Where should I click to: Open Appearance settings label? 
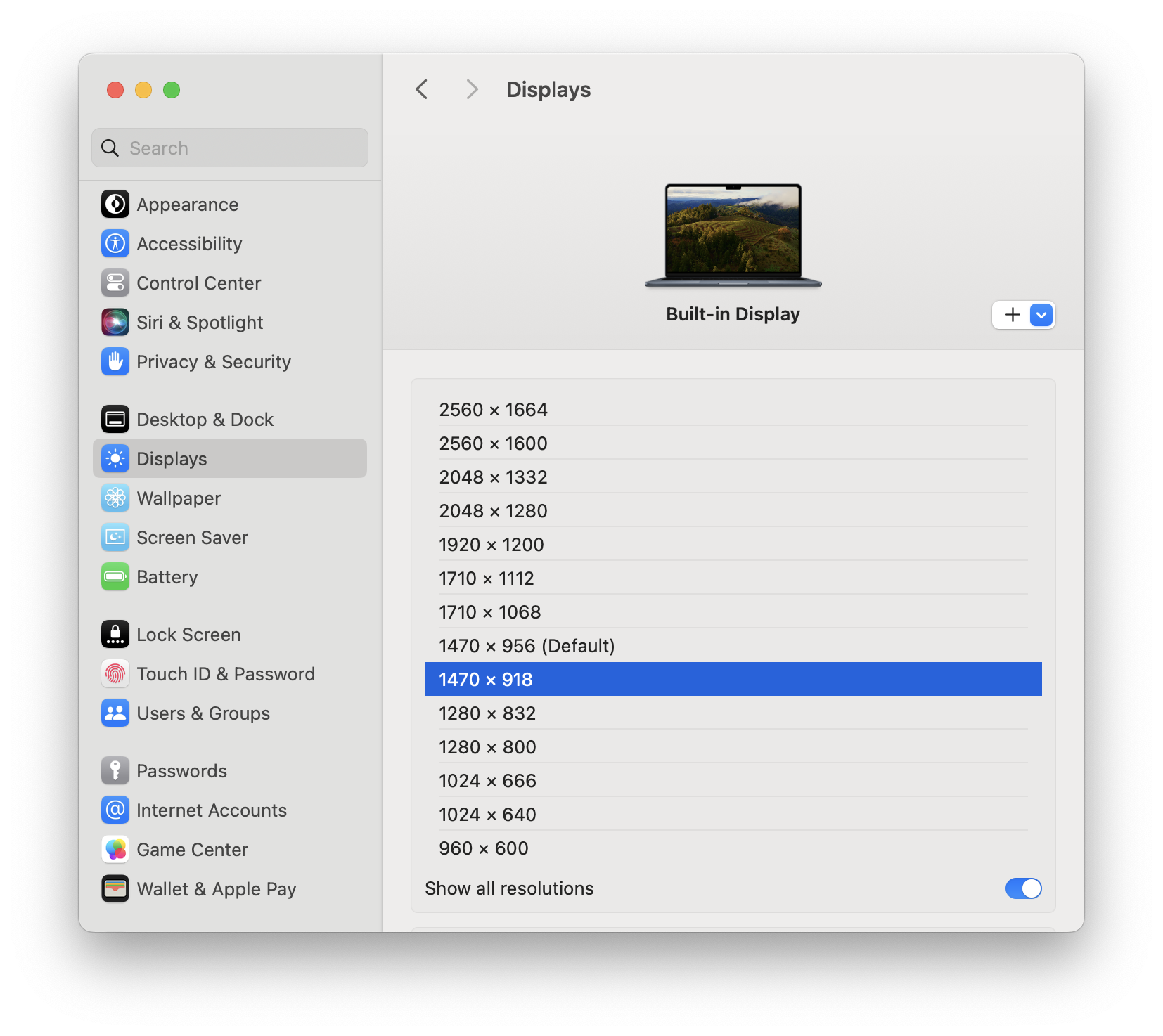click(x=188, y=205)
